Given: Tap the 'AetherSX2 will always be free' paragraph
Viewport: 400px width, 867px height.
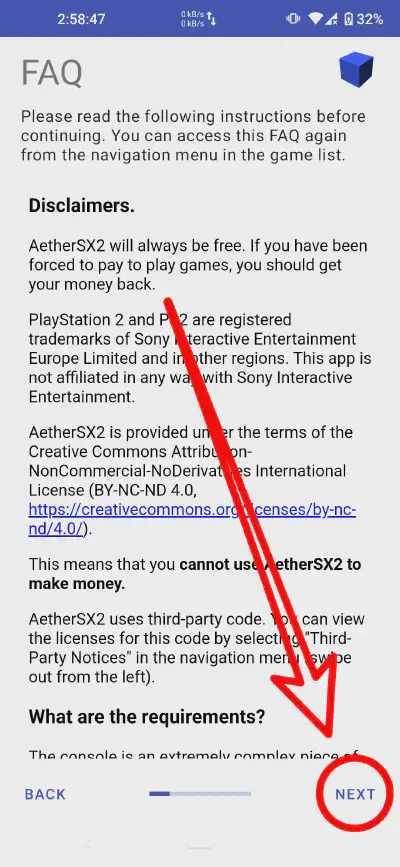Looking at the screenshot, I should [198, 264].
